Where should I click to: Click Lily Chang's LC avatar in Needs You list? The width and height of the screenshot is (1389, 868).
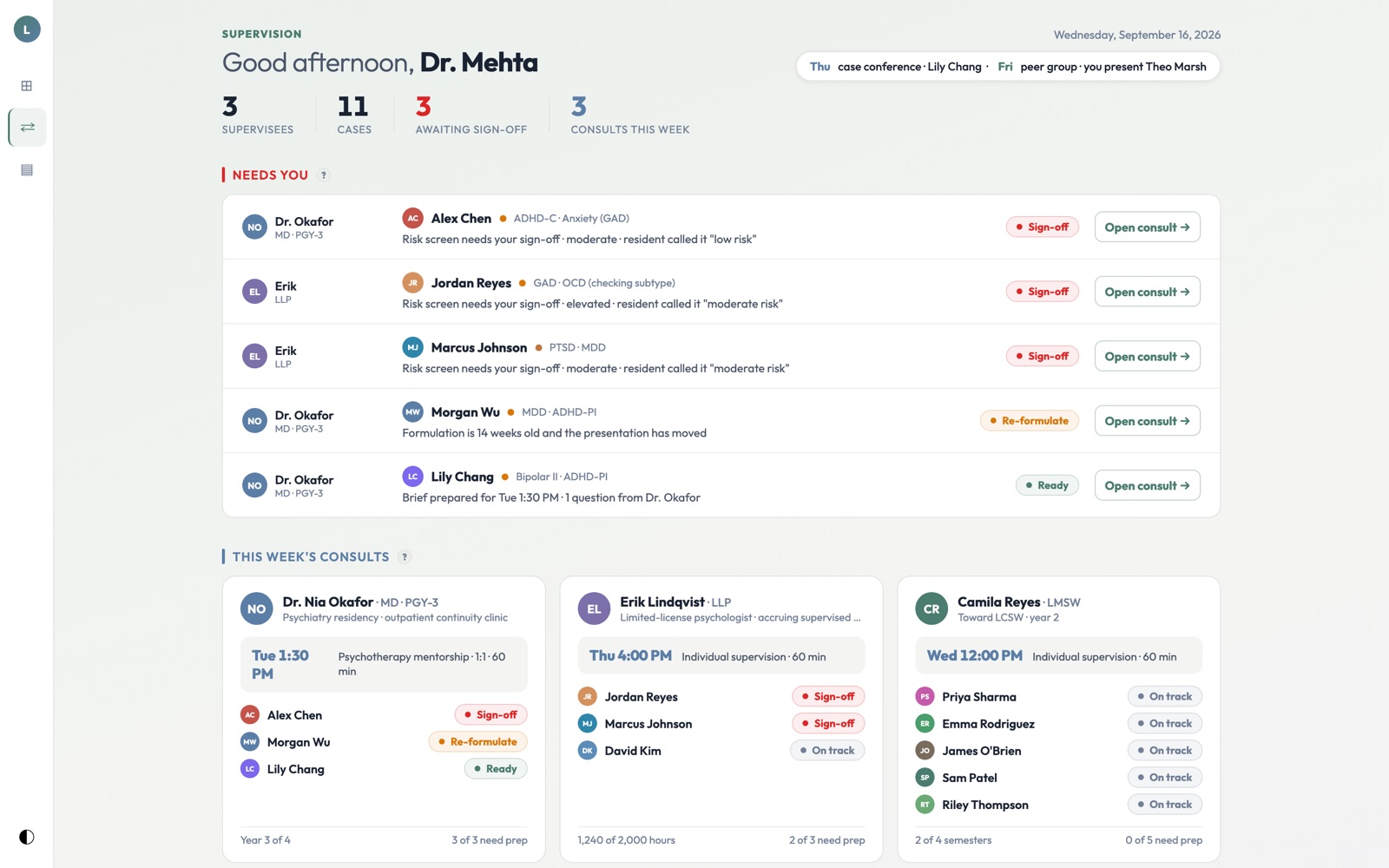coord(413,477)
